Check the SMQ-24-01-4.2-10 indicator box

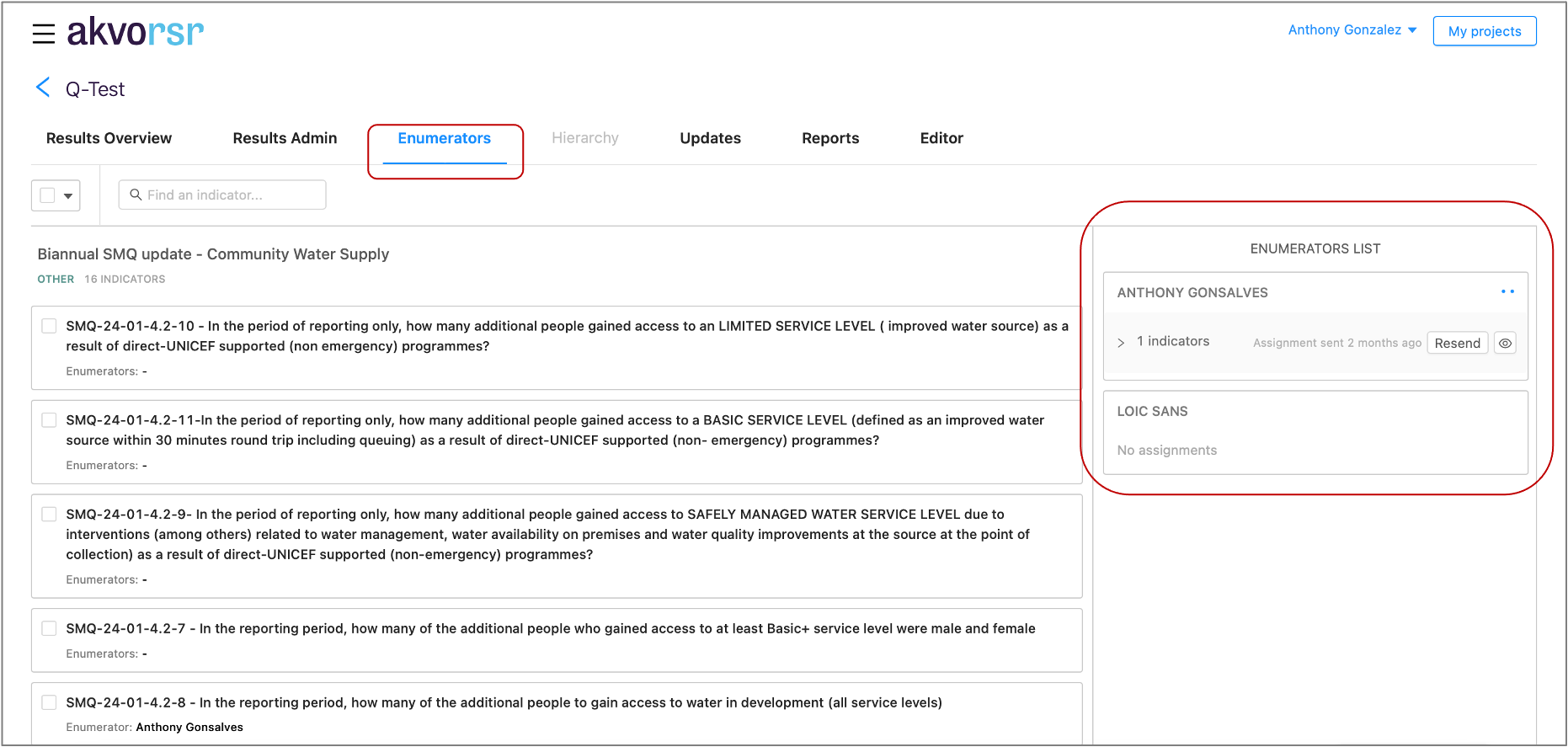(49, 326)
